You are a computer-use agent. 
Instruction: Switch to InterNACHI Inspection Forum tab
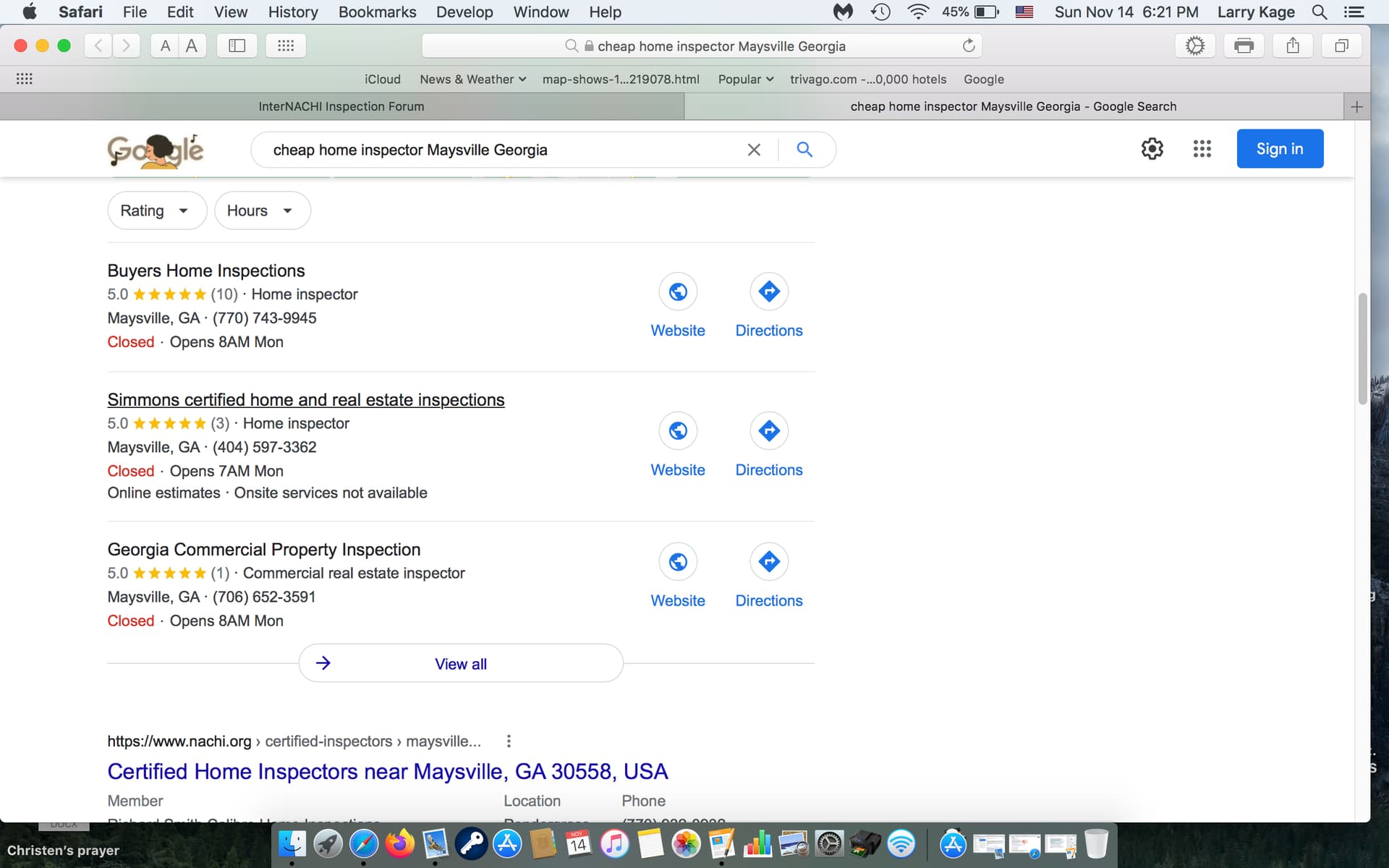[x=341, y=106]
